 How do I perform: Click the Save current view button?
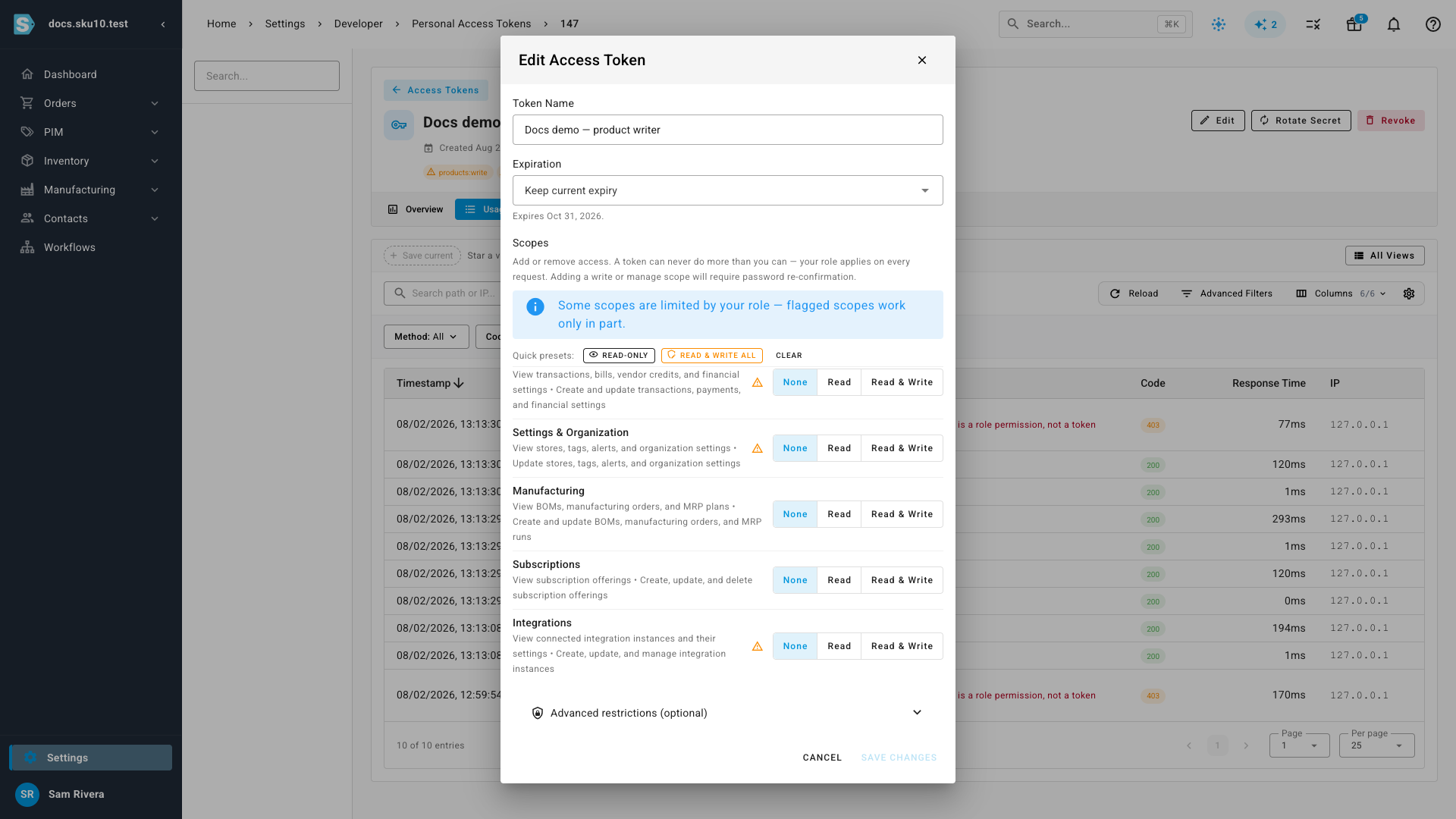[422, 256]
